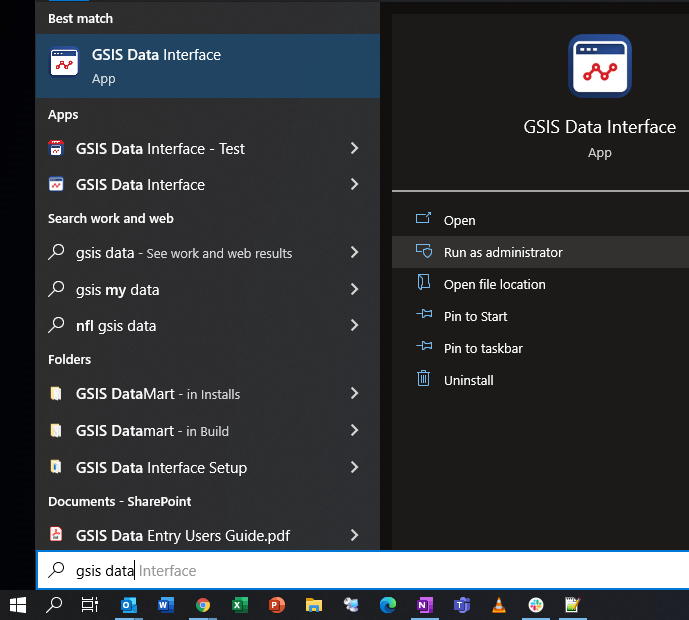Open Slack from the taskbar

click(x=536, y=605)
